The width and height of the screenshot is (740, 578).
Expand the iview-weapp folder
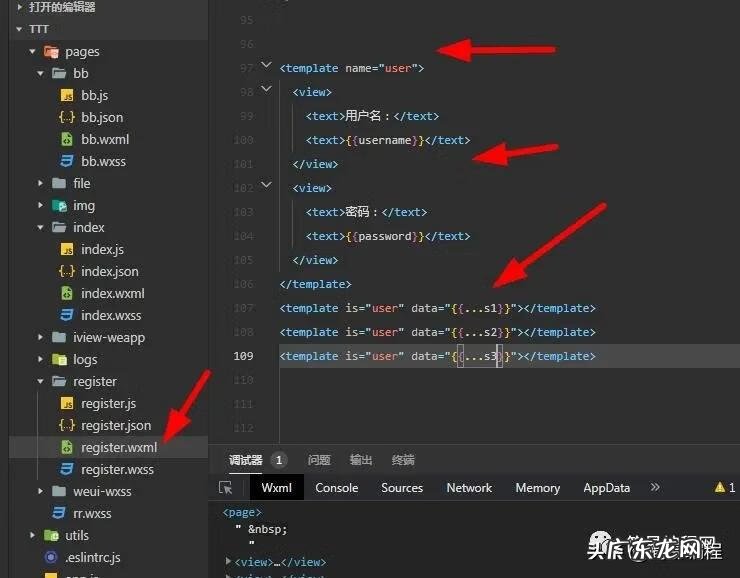click(40, 338)
